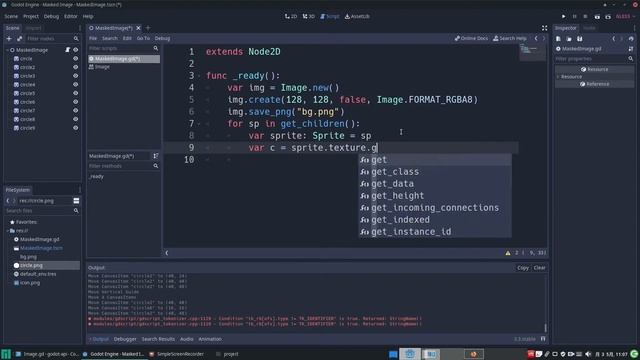Add a new scene tab
The height and width of the screenshot is (360, 640).
click(148, 28)
